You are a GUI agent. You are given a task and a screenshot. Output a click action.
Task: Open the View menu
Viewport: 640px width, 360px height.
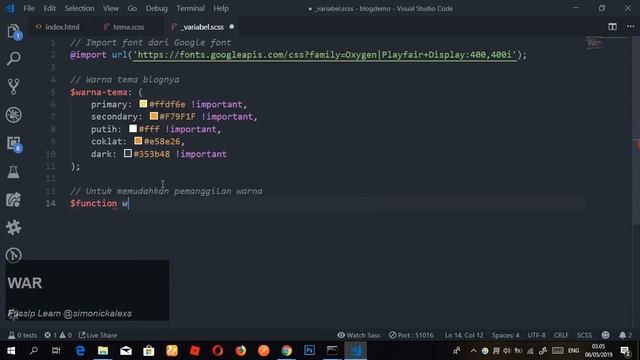(111, 8)
